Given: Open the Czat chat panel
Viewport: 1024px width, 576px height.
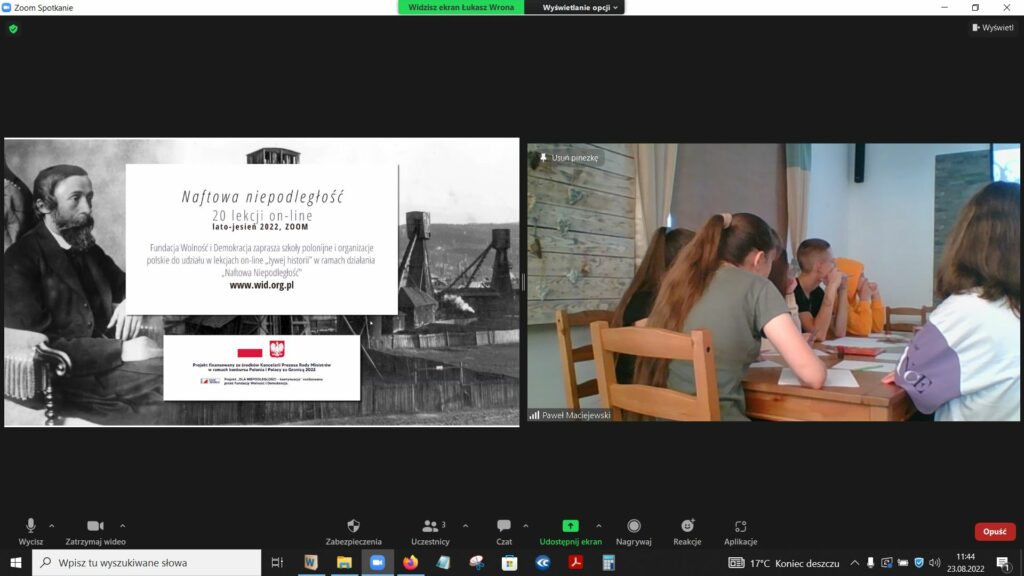Looking at the screenshot, I should (504, 527).
